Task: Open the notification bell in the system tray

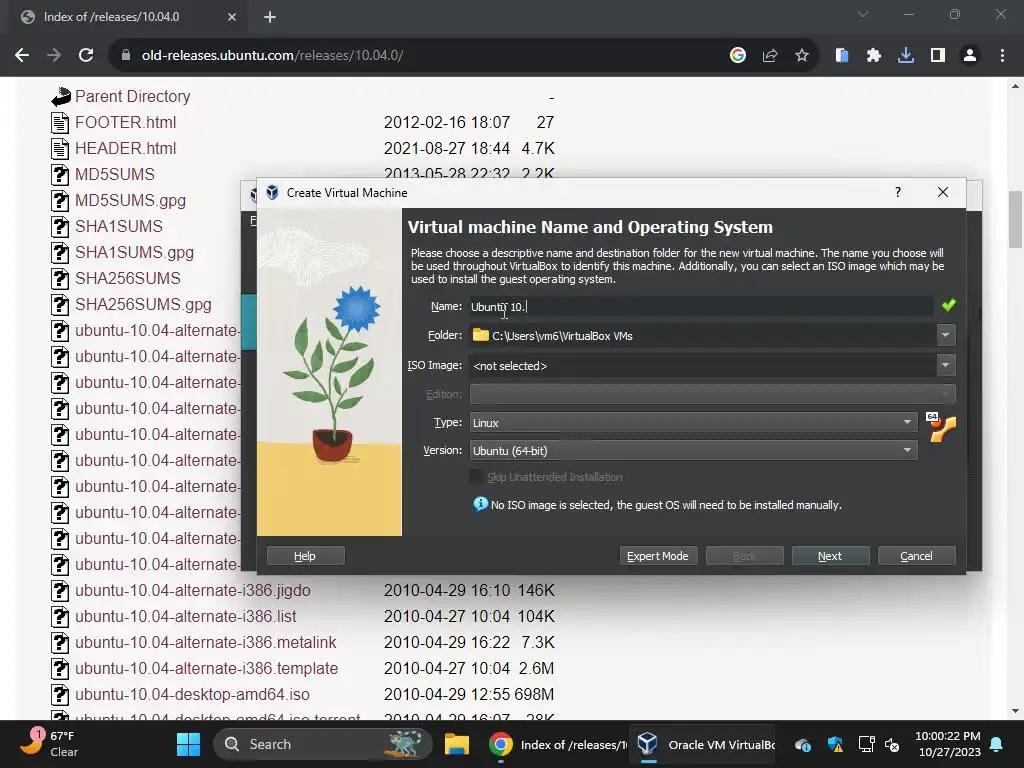Action: tap(997, 744)
